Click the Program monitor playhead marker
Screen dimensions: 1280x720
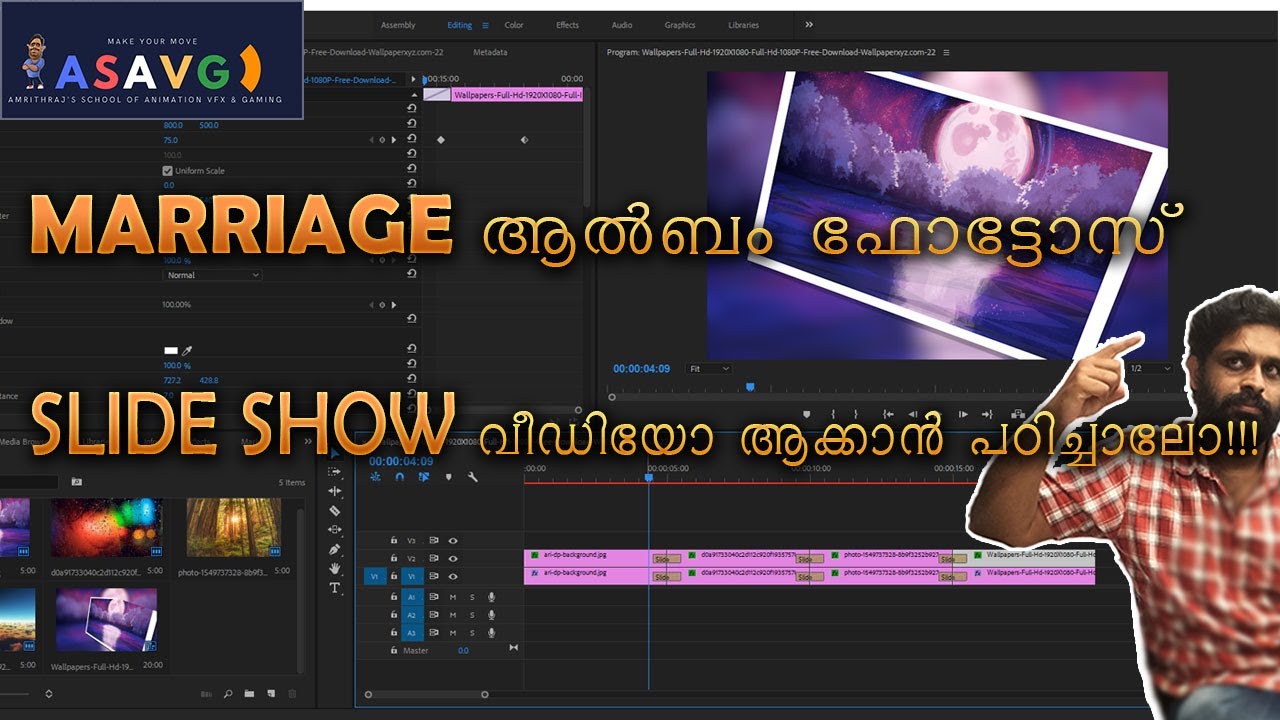750,387
